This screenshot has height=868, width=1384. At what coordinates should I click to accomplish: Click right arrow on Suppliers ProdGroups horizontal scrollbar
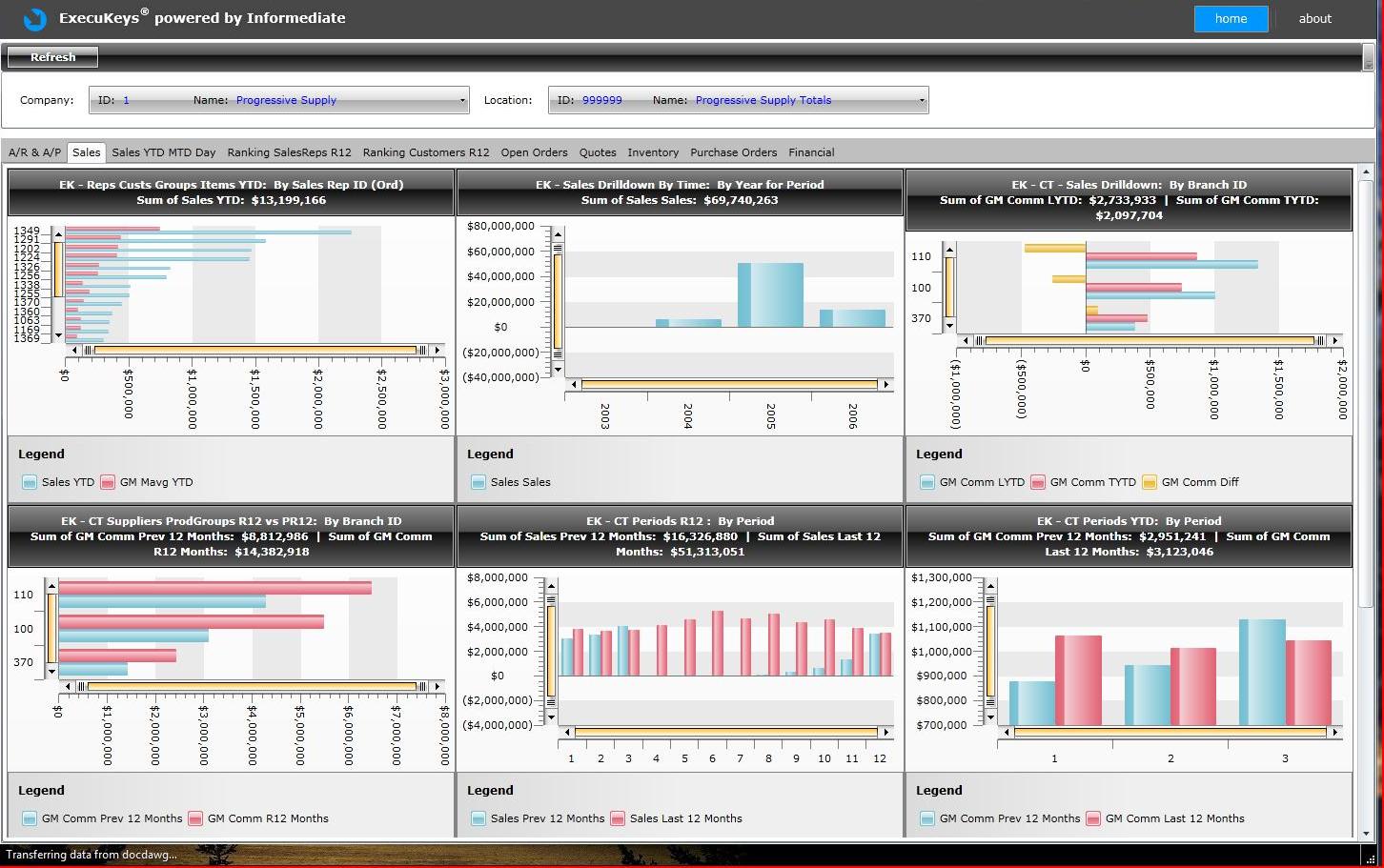pyautogui.click(x=438, y=686)
